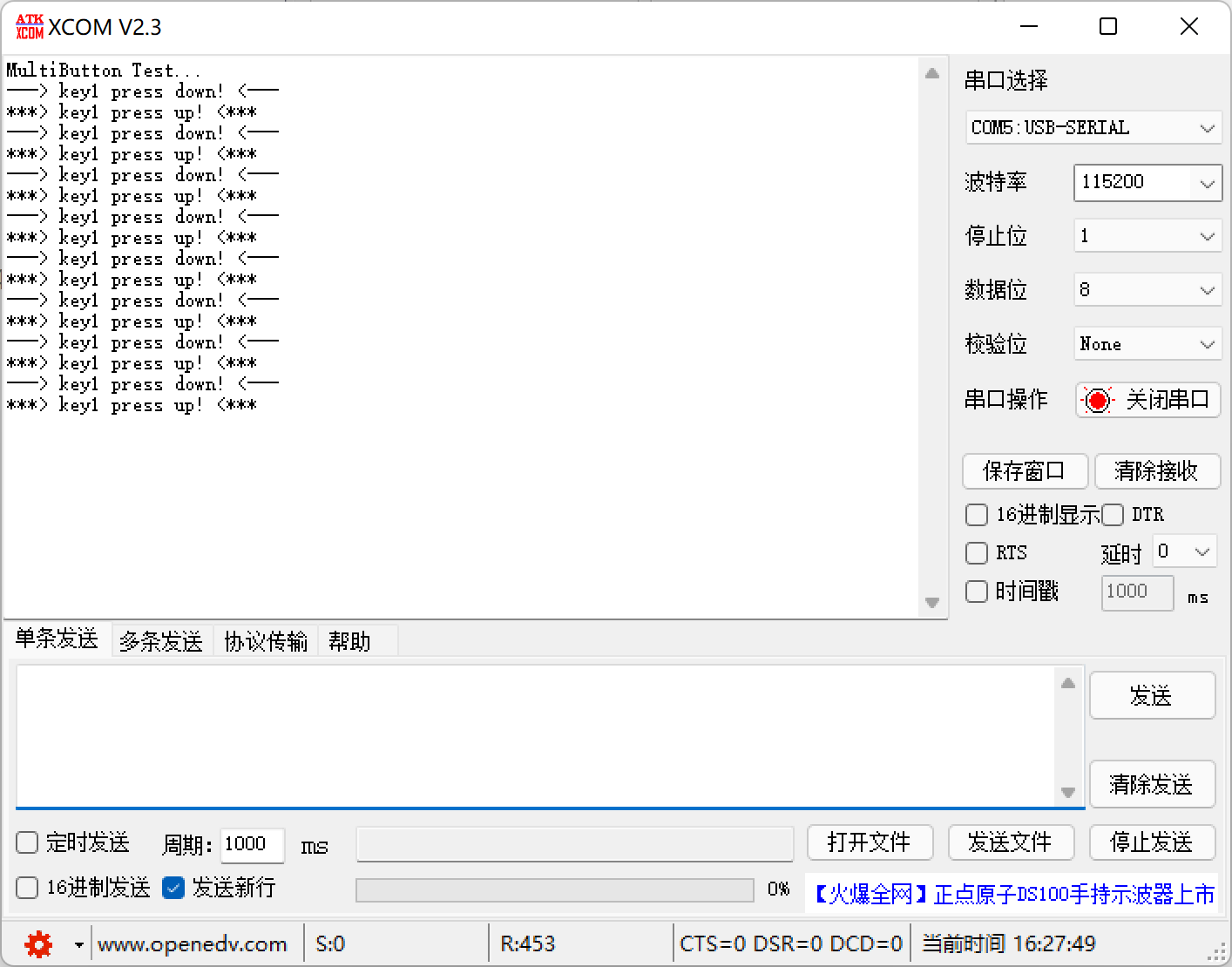Click the ATK XCOM app logo
The image size is (1232, 967).
[x=29, y=27]
